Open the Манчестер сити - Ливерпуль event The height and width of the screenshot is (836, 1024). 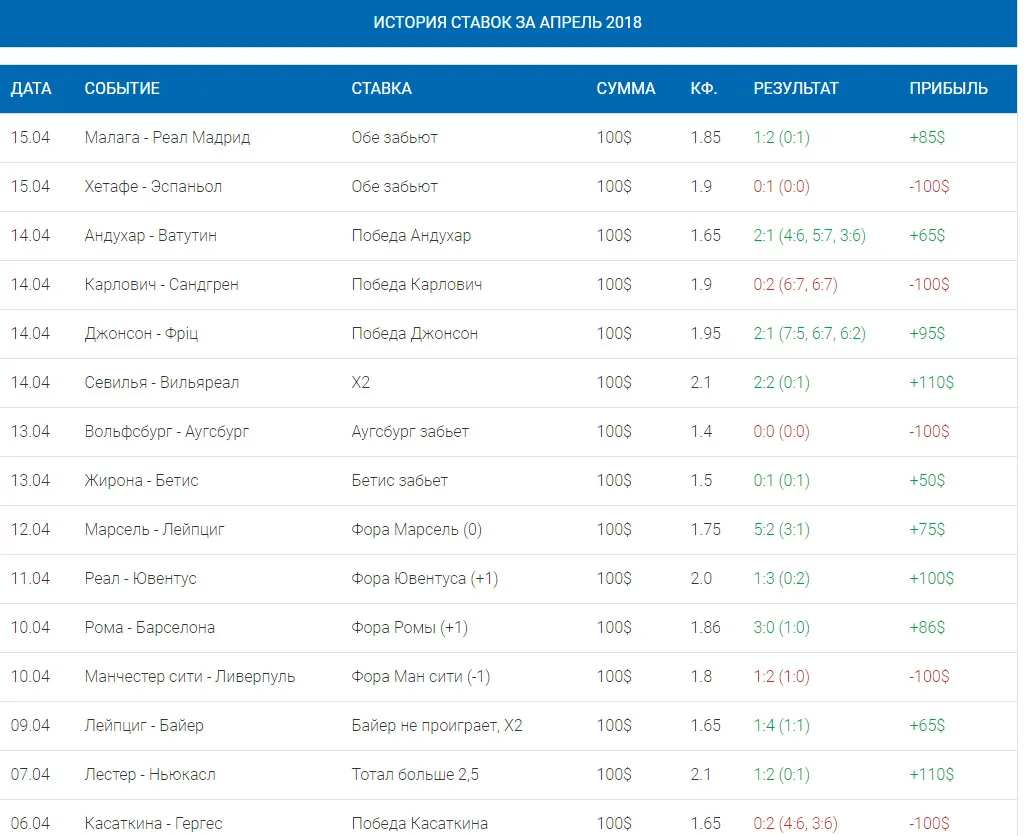click(189, 677)
